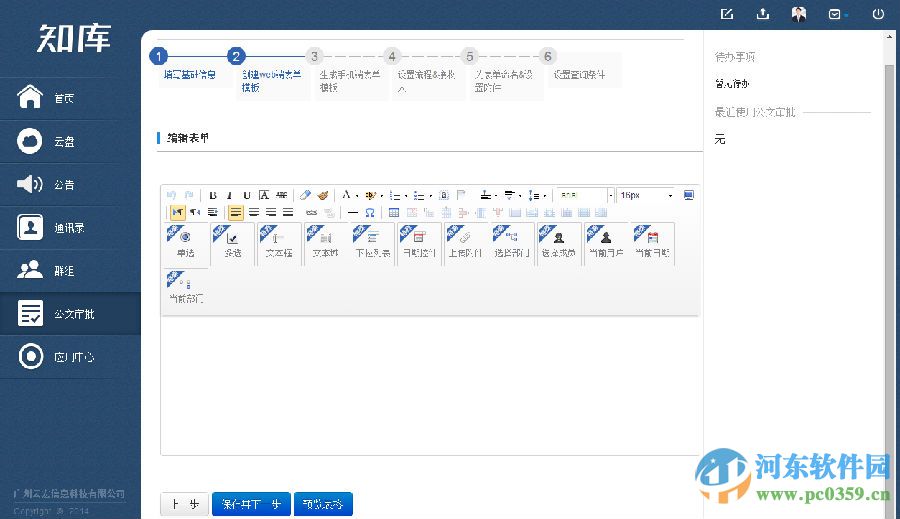This screenshot has width=900, height=519.
Task: Click the format painter brush icon
Action: (x=323, y=195)
